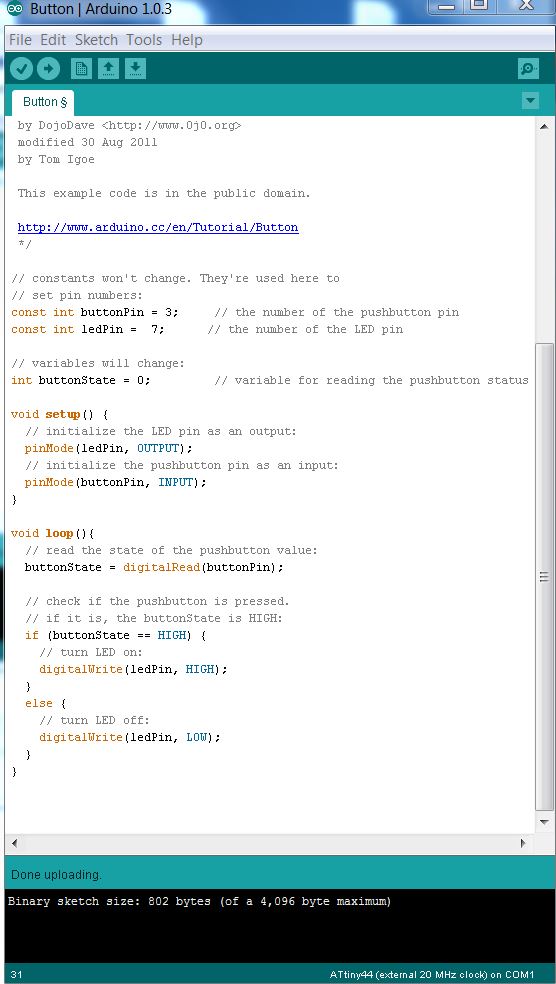The image size is (556, 984).
Task: Click the 'void loop(){' line
Action: click(x=52, y=533)
